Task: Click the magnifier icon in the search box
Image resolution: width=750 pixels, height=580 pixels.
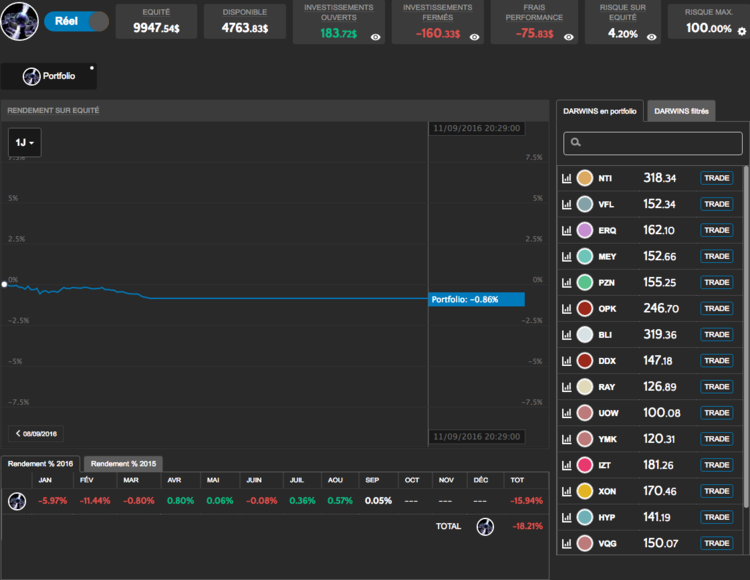Action: coord(575,144)
